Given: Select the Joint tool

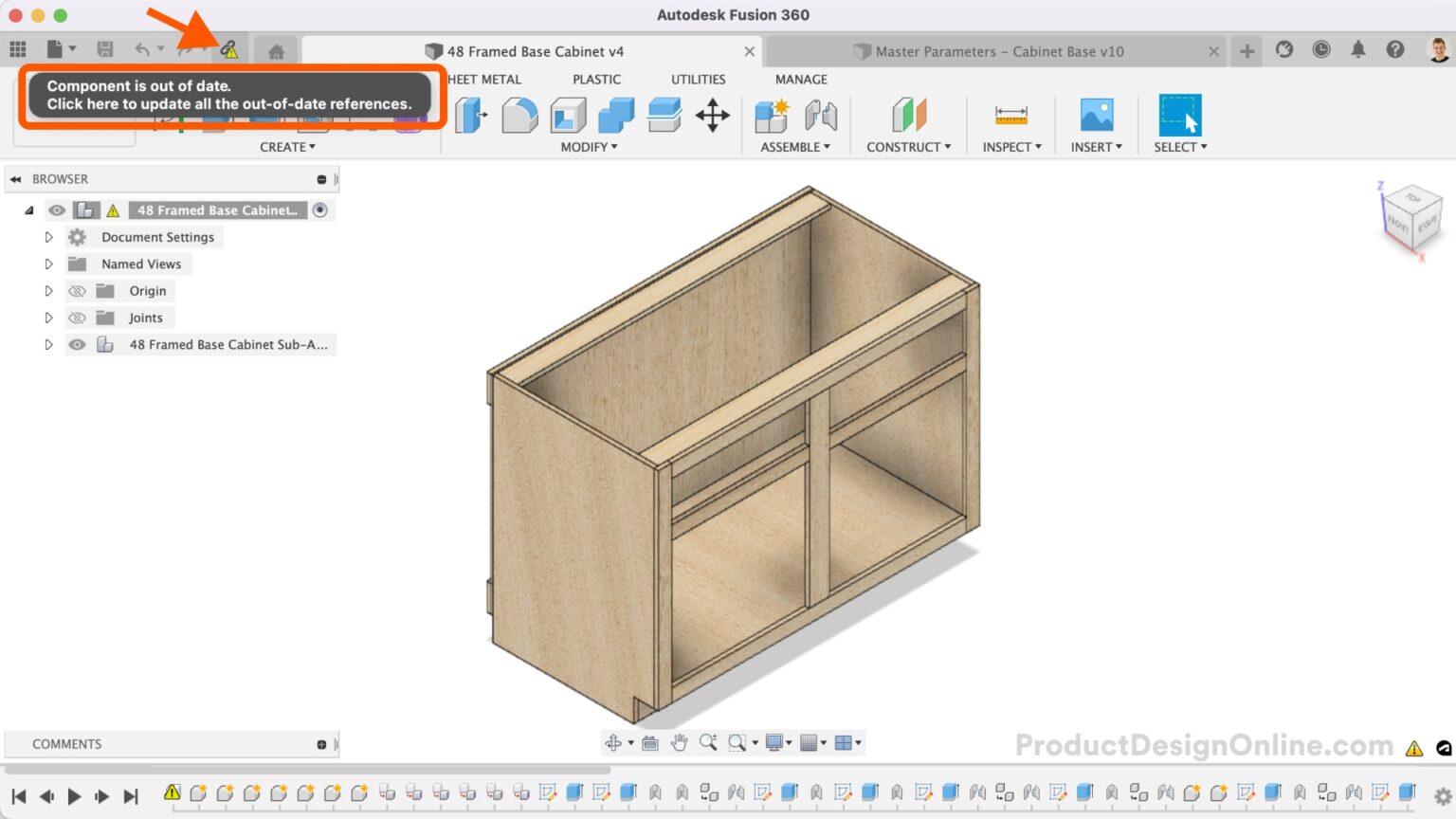Looking at the screenshot, I should click(x=822, y=115).
